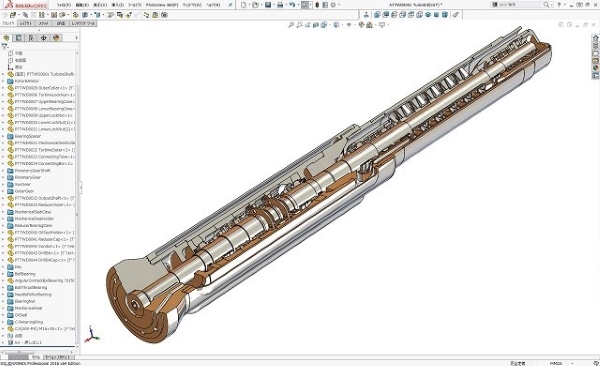Open the Insert menu (挿入)
The image size is (600, 366).
(117, 5)
